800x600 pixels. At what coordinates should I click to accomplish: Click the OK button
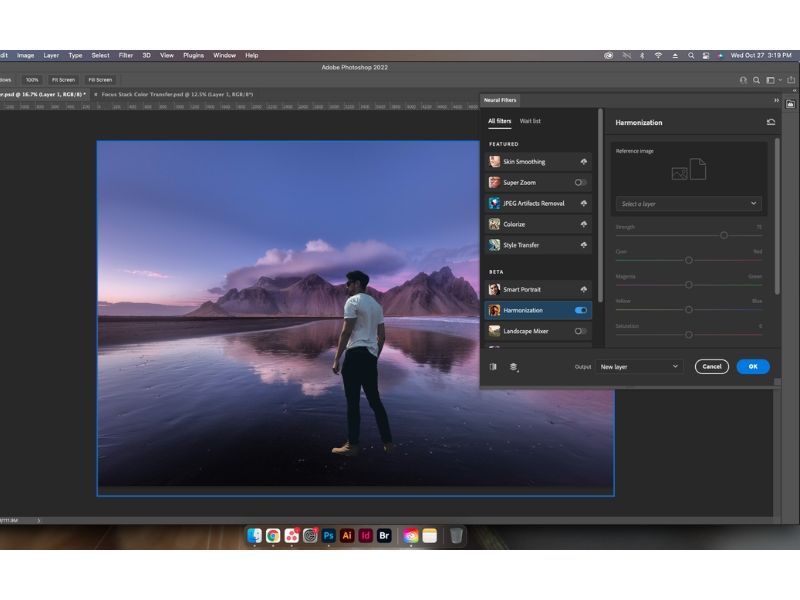coord(752,367)
